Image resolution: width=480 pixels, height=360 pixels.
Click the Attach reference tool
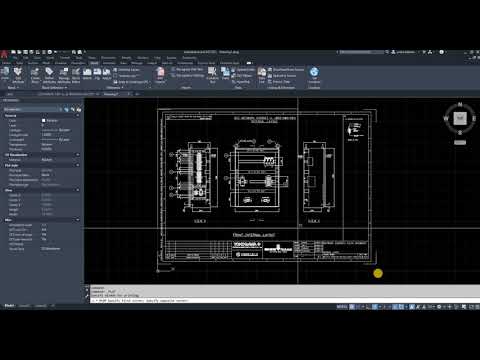87,74
